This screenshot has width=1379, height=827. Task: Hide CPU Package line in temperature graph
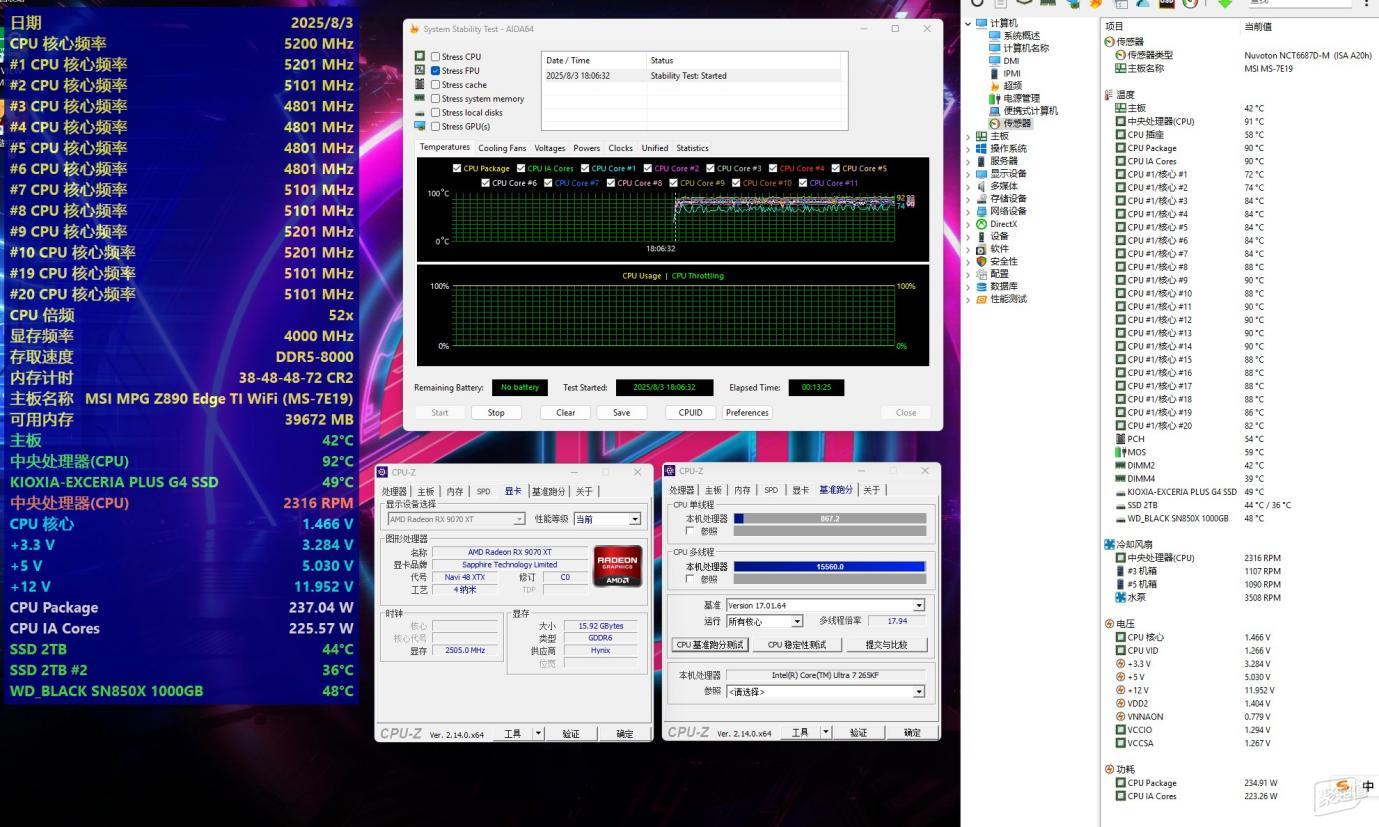pos(457,169)
